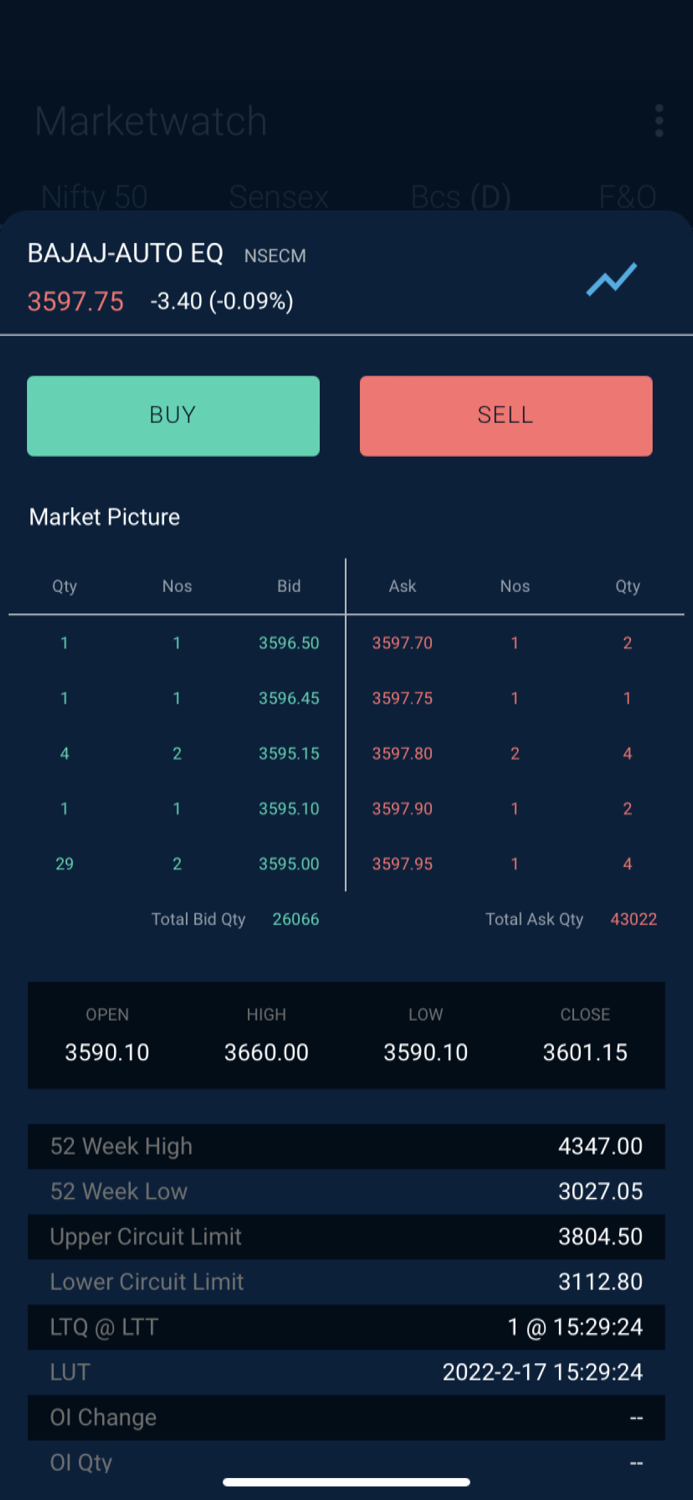Tap the current price 3597.75
The height and width of the screenshot is (1500, 693).
pyautogui.click(x=75, y=300)
